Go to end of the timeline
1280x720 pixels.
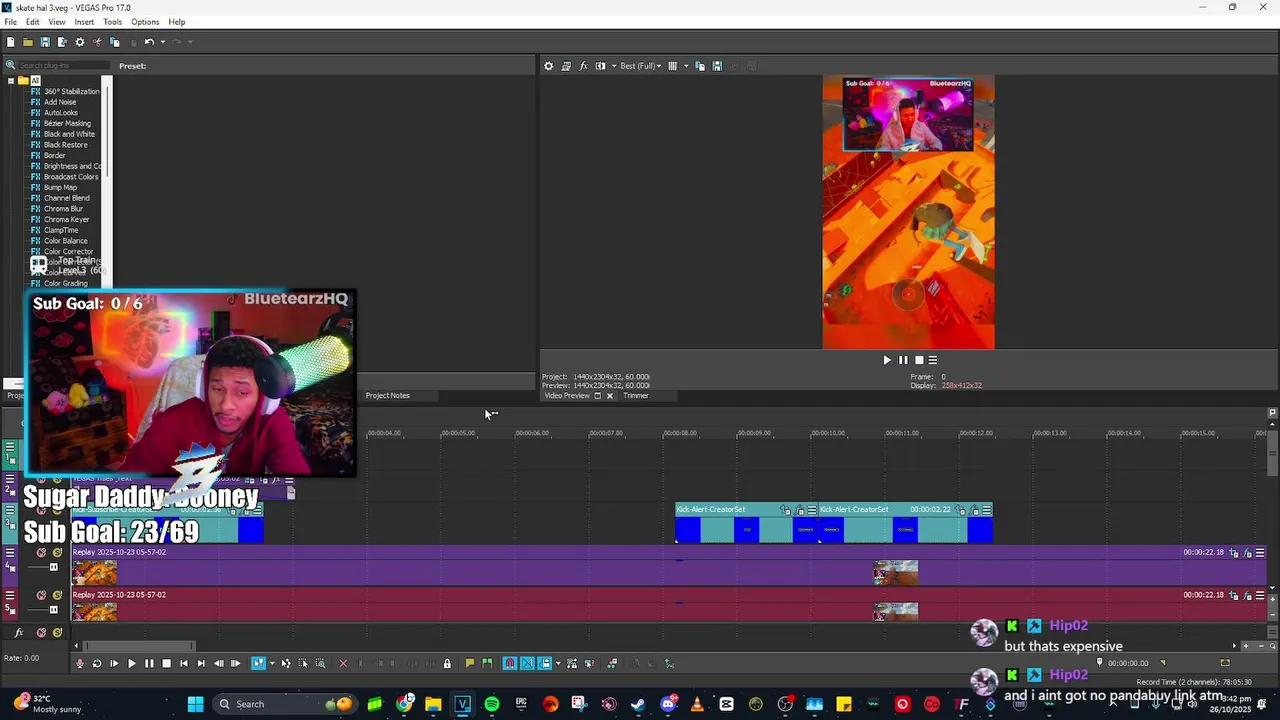click(x=200, y=663)
